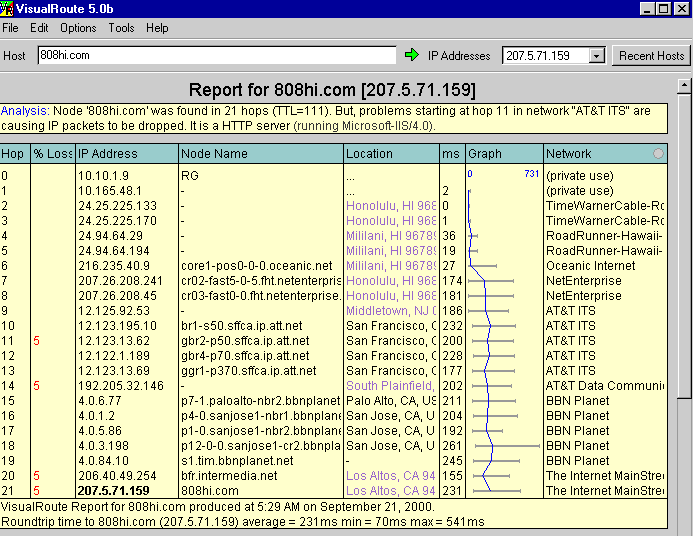Click the circle icon in Network header
Screen dimensions: 693x536
coord(658,153)
